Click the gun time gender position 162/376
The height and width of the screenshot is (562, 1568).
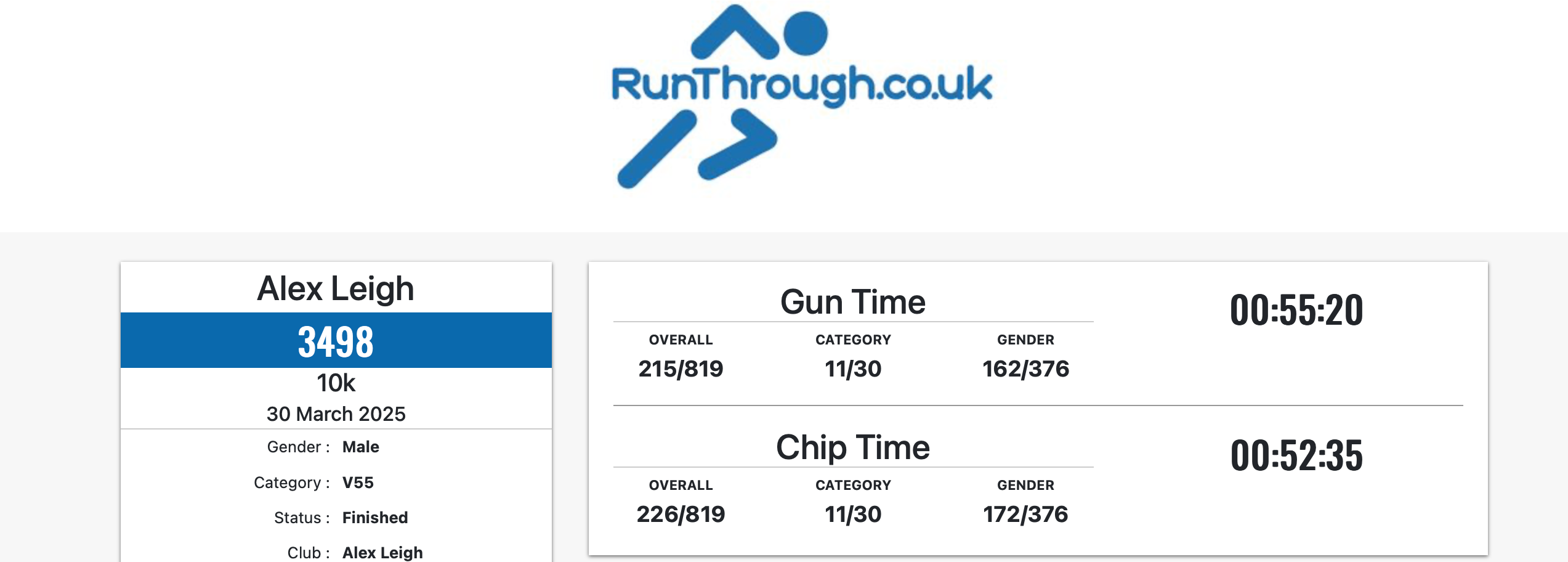click(x=1025, y=369)
